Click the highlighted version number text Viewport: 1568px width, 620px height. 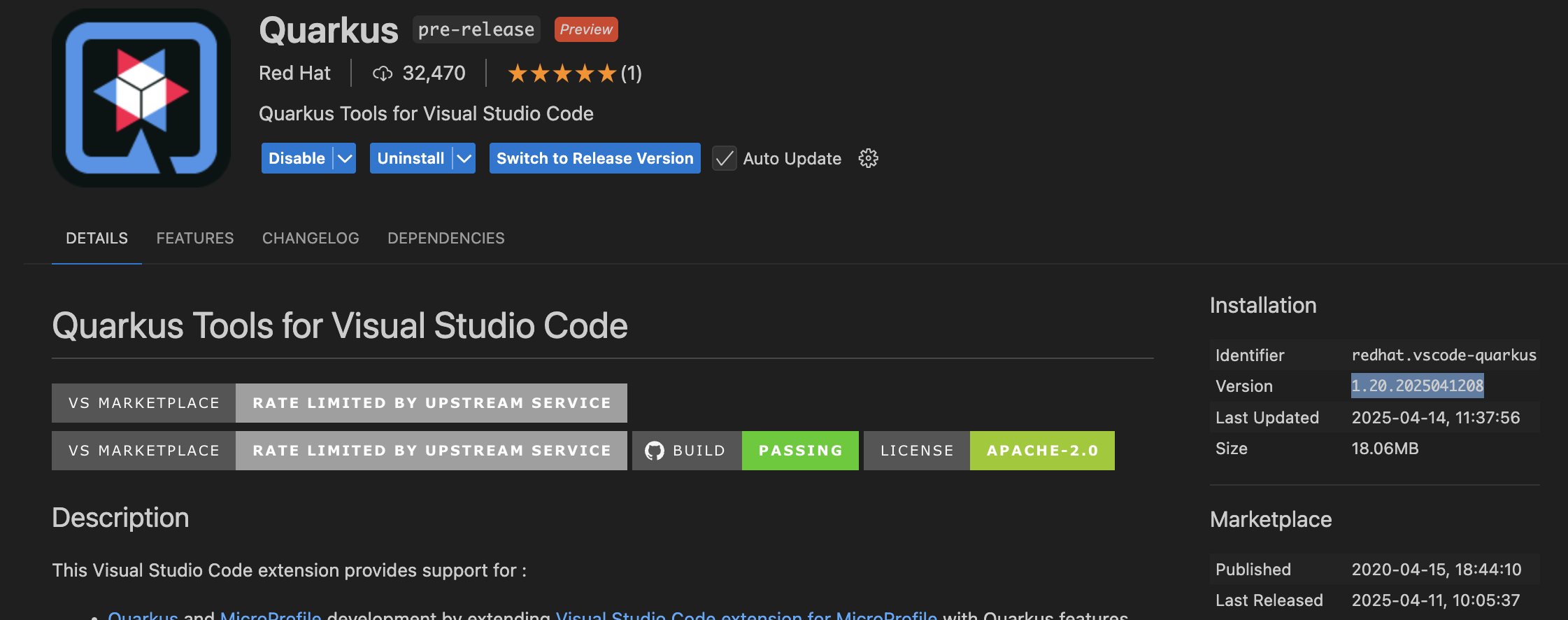(x=1417, y=386)
